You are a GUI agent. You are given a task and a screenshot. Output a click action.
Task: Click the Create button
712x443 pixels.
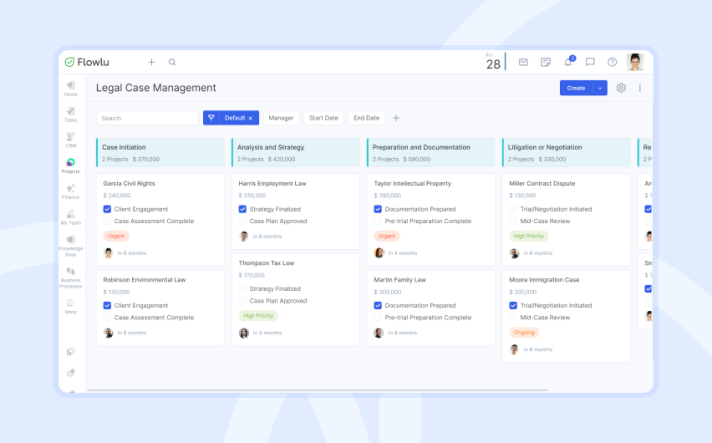pyautogui.click(x=576, y=88)
